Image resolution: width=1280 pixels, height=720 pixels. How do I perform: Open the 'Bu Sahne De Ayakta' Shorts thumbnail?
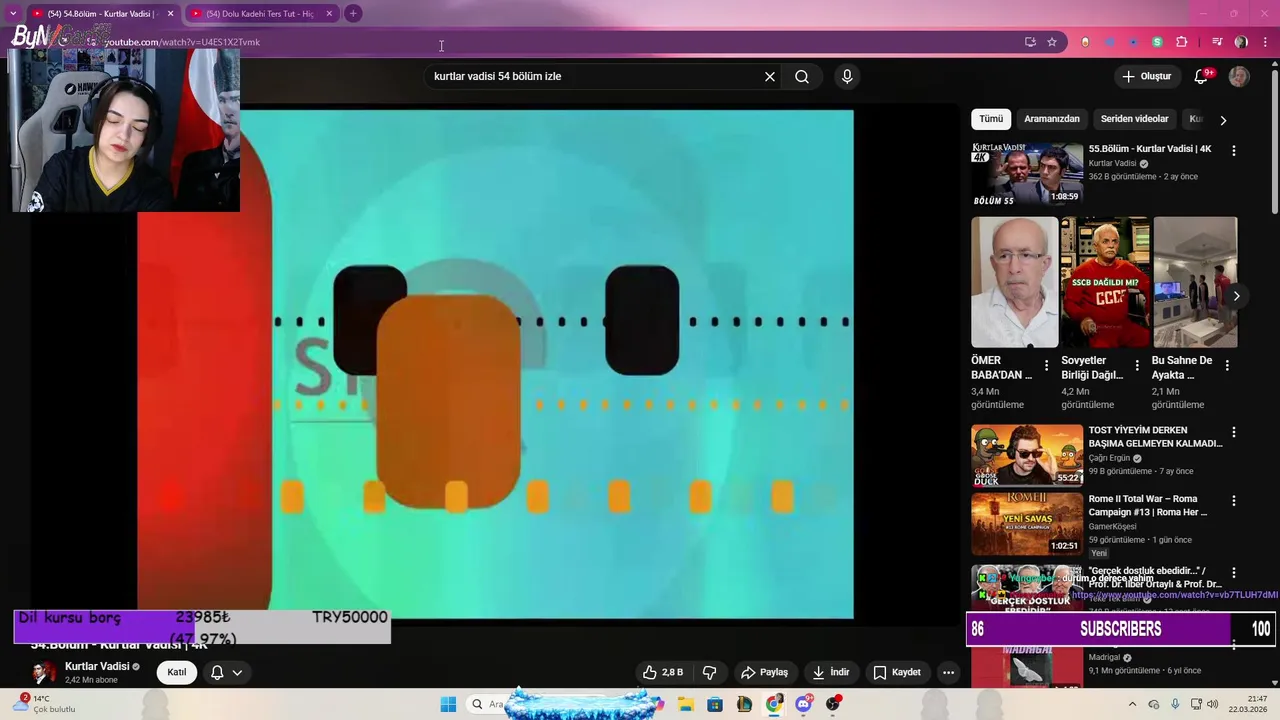(1195, 282)
